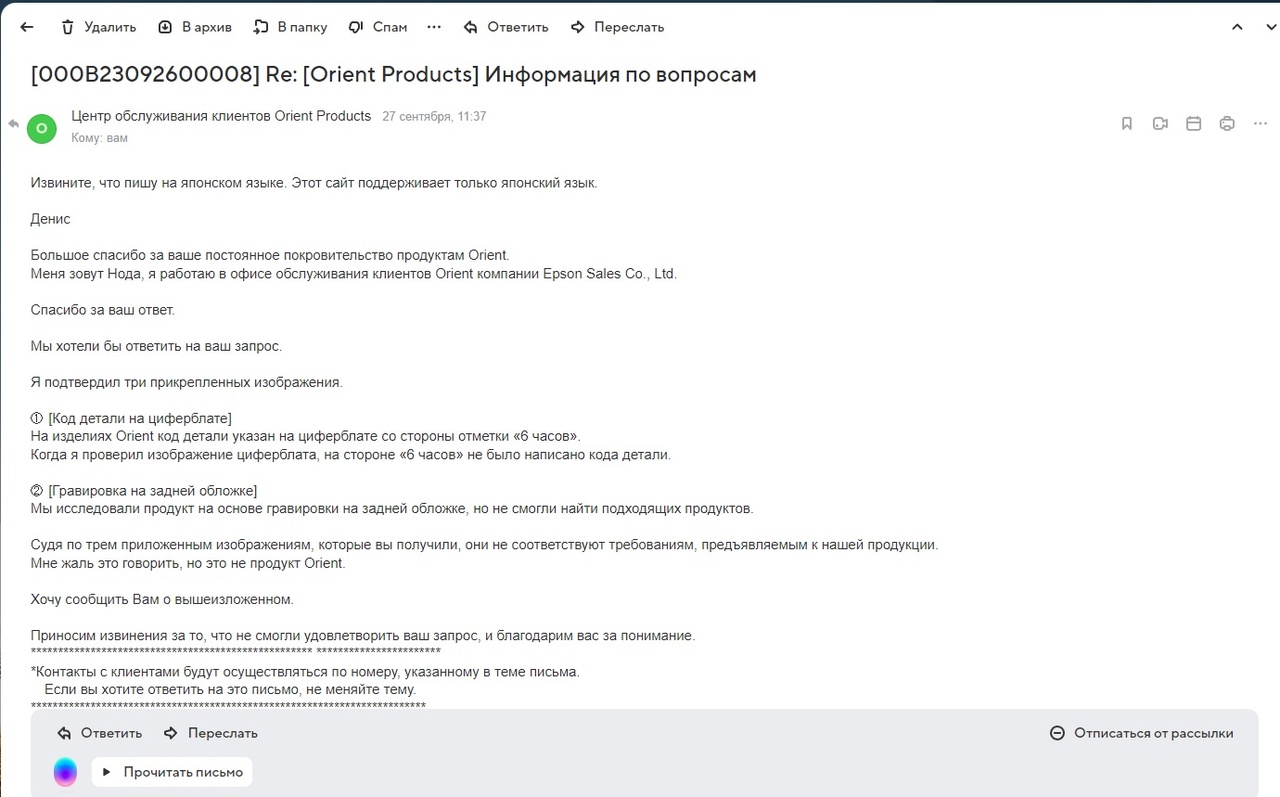
Task: Print the email using printer icon
Action: coord(1227,124)
